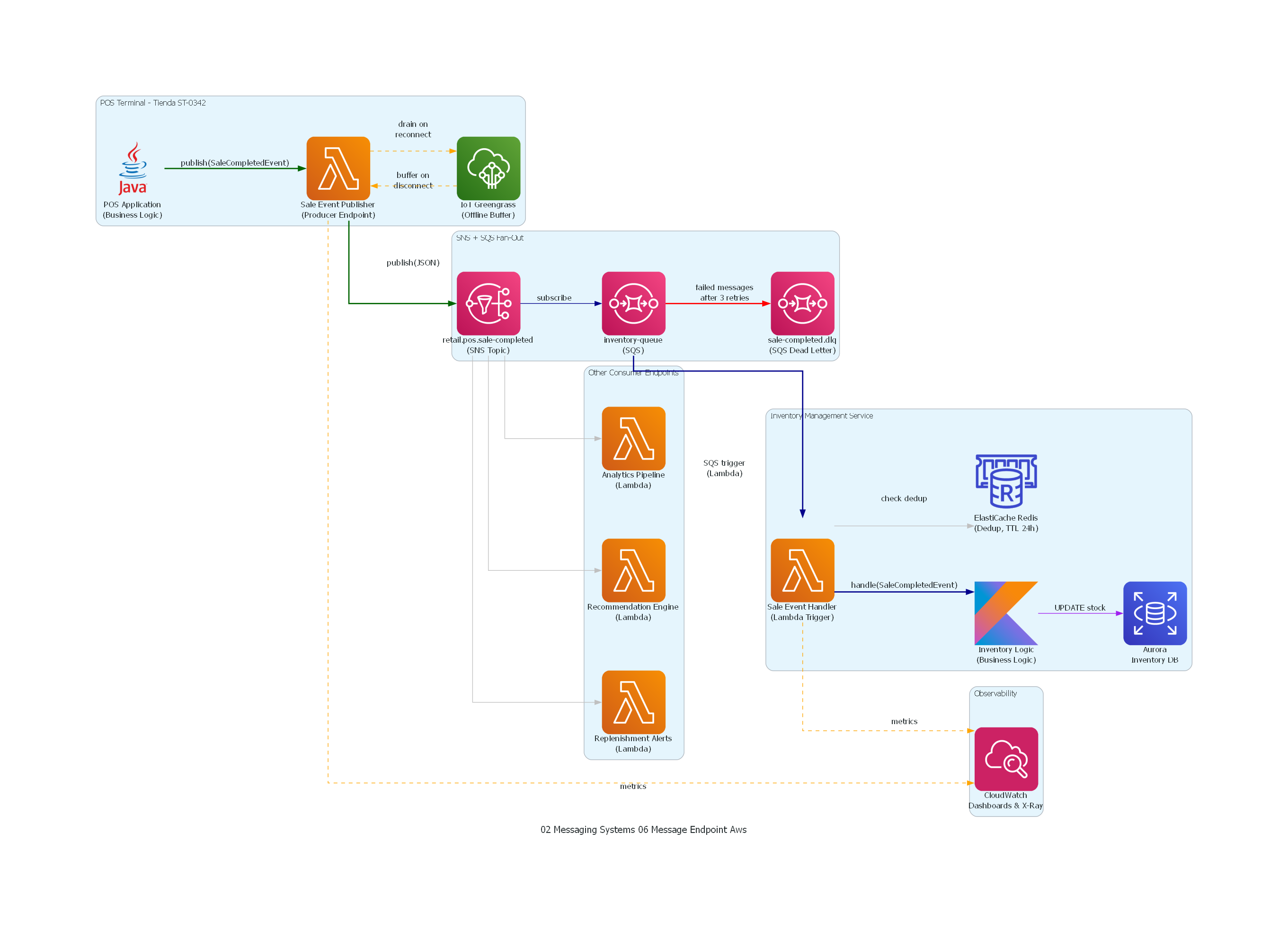The width and height of the screenshot is (1288, 930).
Task: Select the handle(SaleCompletedEvent) edge label
Action: (904, 585)
